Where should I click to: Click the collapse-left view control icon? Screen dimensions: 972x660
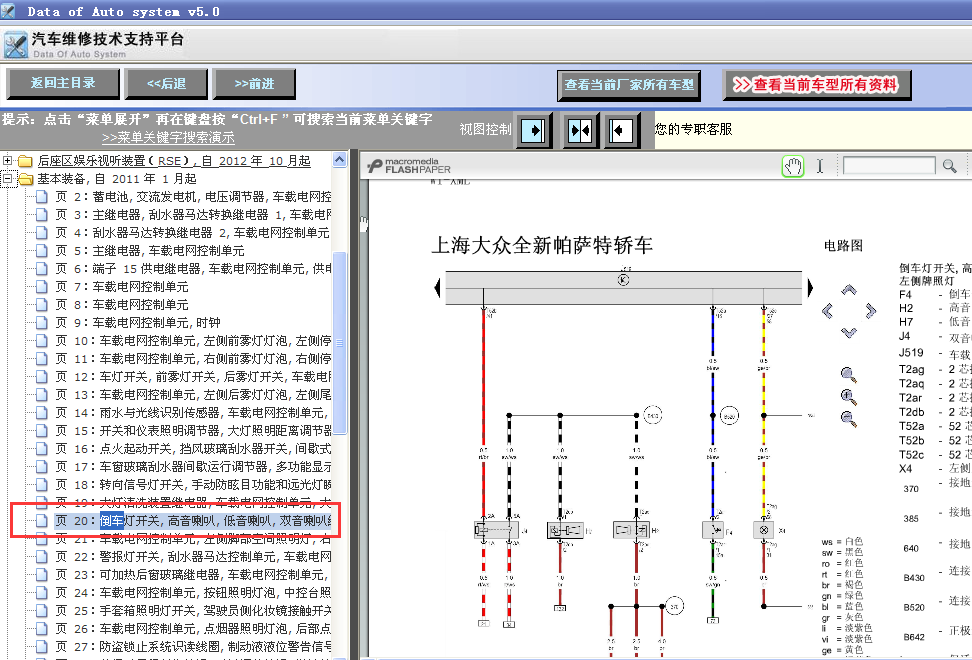(621, 130)
